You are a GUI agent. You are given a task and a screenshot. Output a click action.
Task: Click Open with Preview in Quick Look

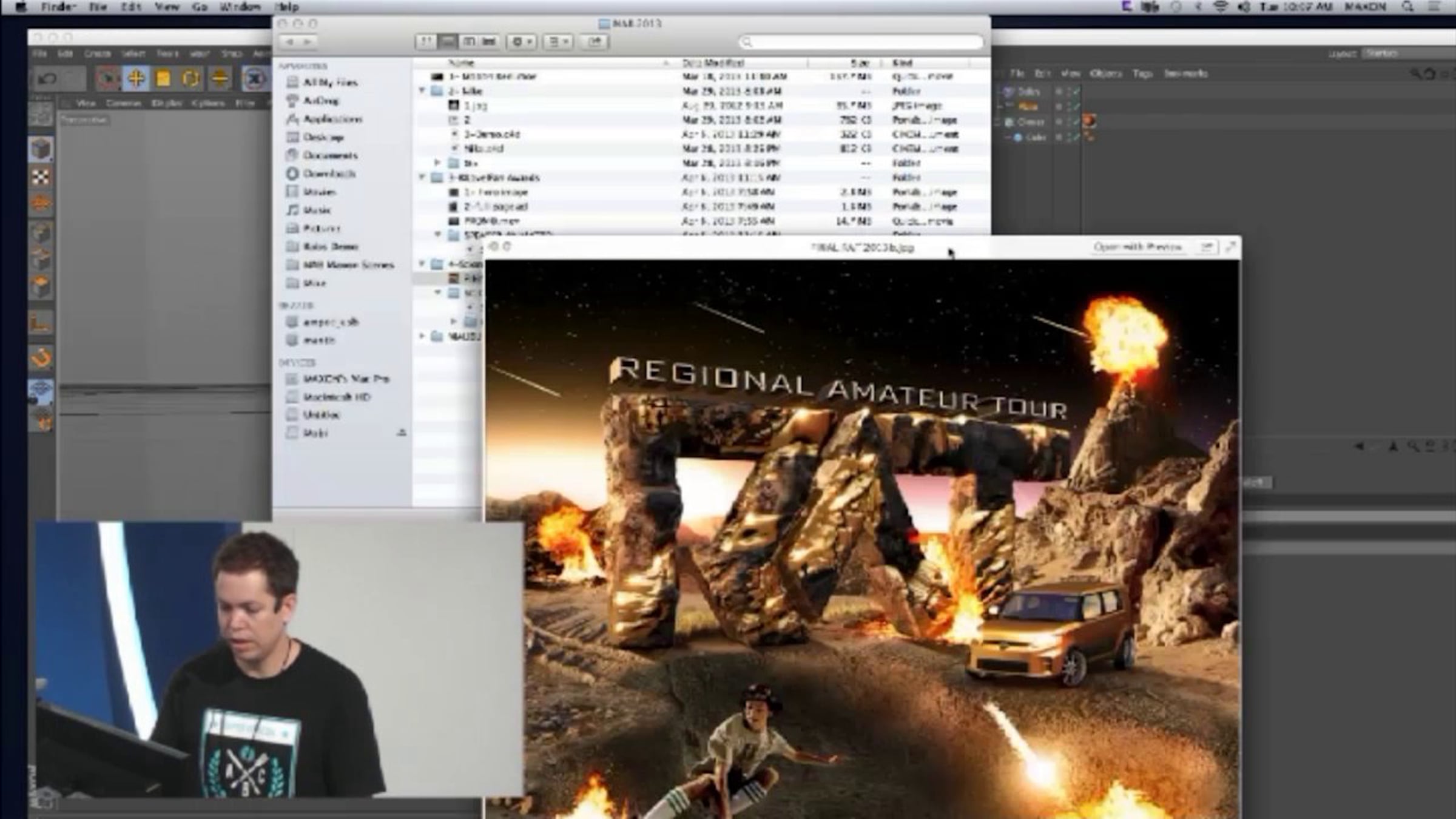point(1137,247)
